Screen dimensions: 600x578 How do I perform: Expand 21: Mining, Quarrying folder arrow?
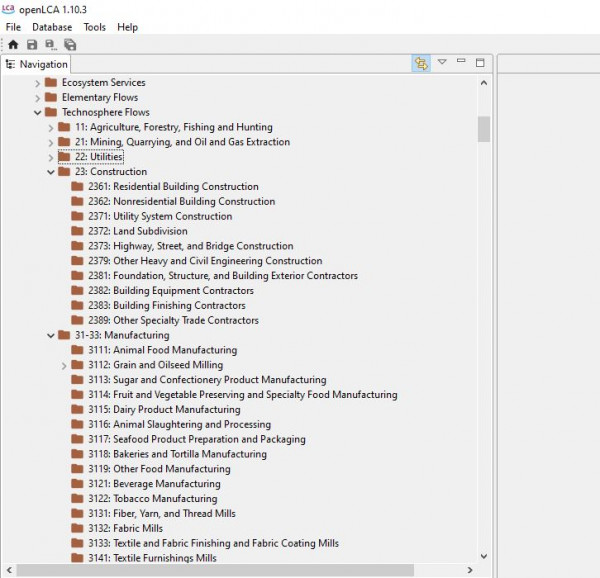pos(51,143)
